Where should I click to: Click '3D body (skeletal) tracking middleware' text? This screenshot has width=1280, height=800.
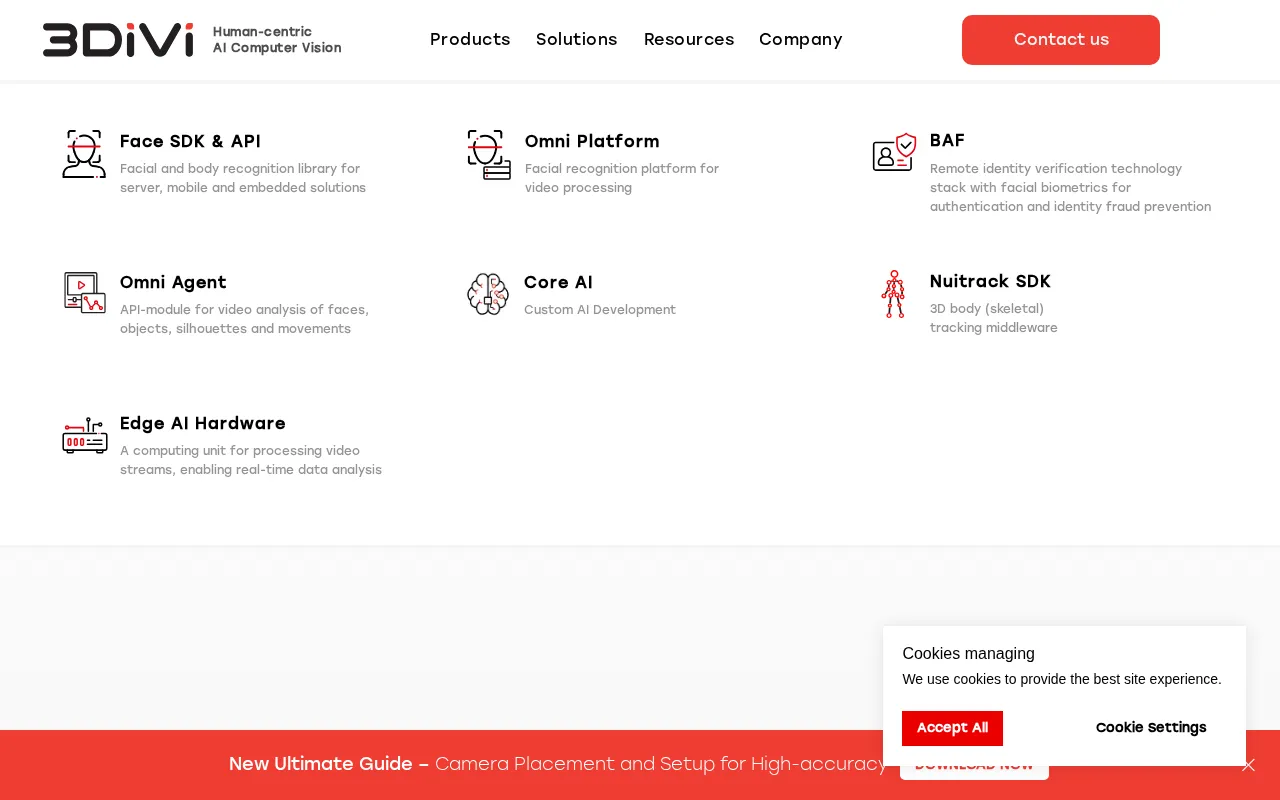pyautogui.click(x=994, y=318)
